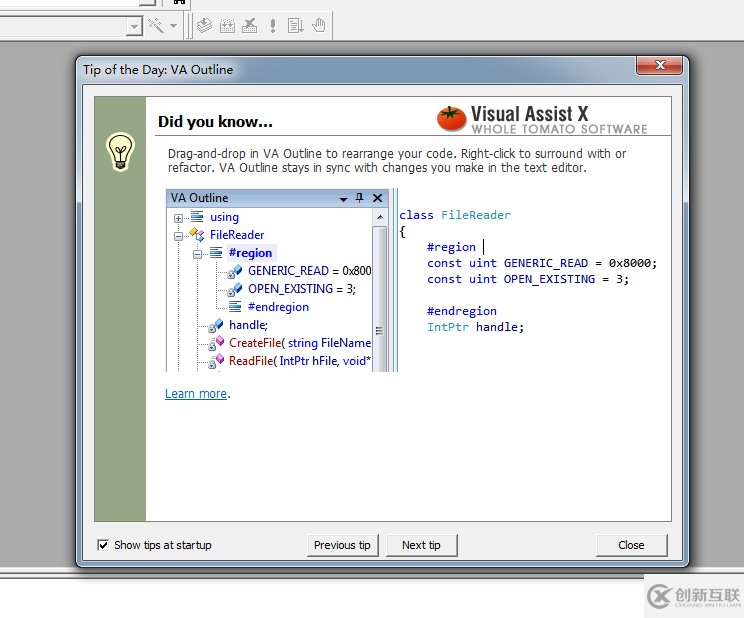
Task: Click the '#endregion' code line in editor
Action: [462, 311]
